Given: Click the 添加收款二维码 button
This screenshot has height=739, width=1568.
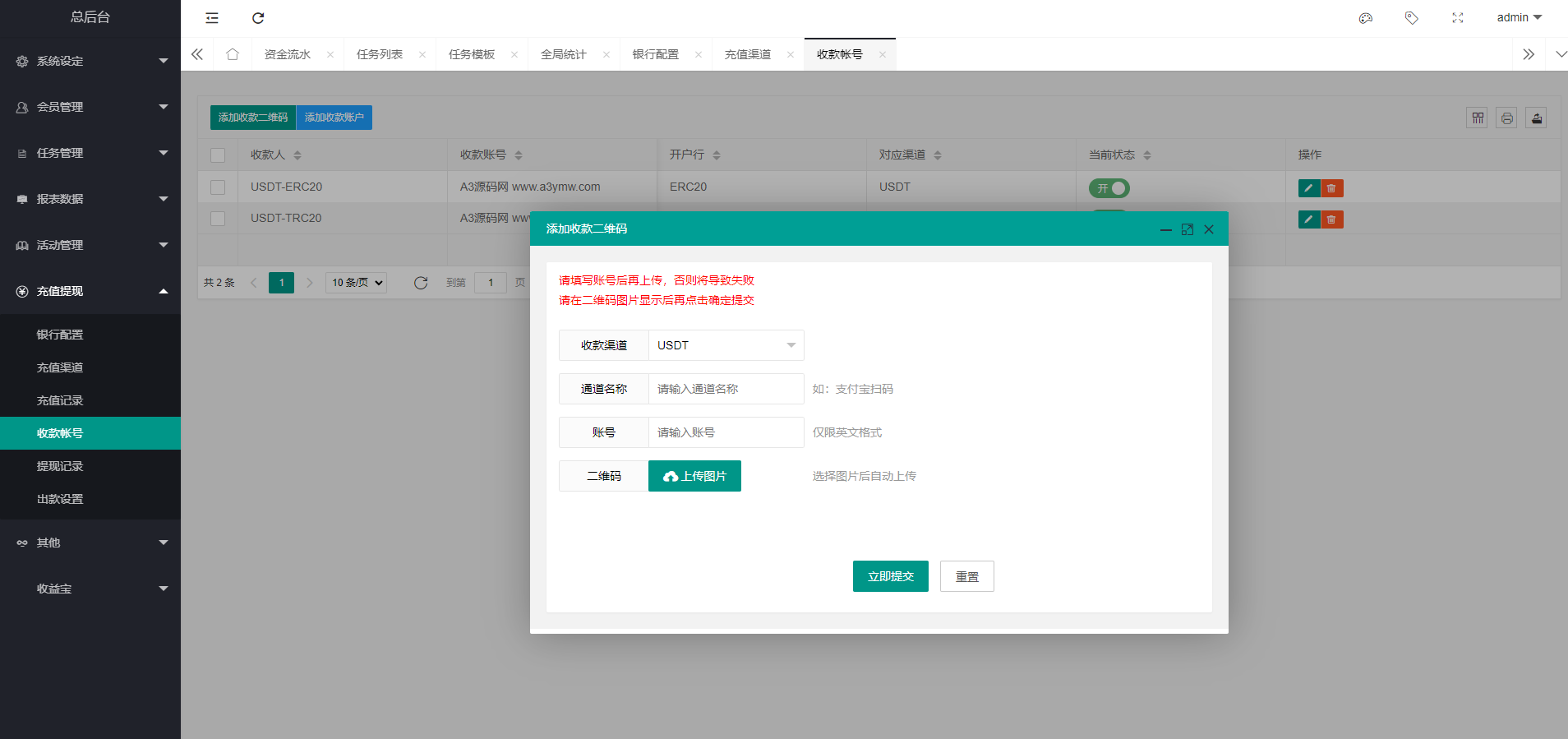Looking at the screenshot, I should [253, 118].
